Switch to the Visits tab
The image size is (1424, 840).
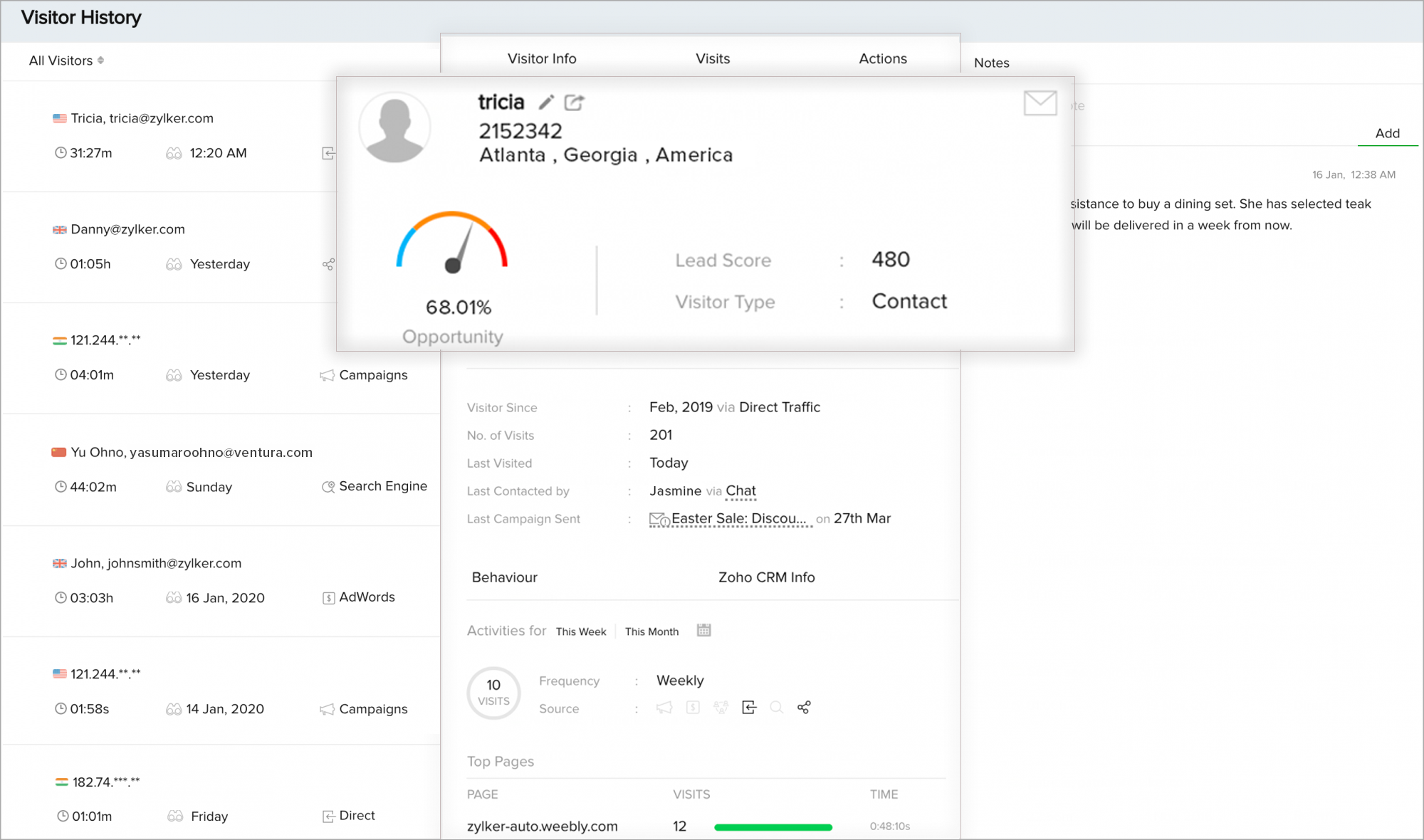coord(713,58)
